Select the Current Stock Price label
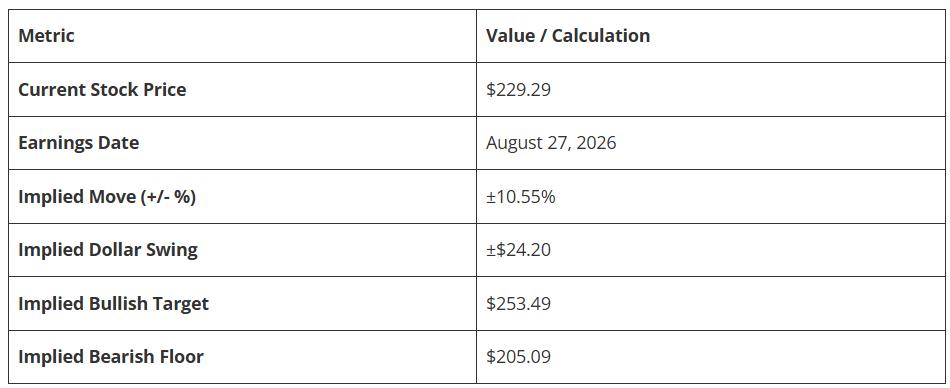Image resolution: width=950 pixels, height=388 pixels. coord(102,89)
